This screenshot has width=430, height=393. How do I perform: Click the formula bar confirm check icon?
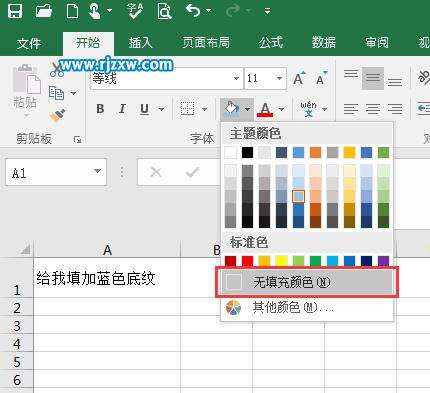click(192, 172)
